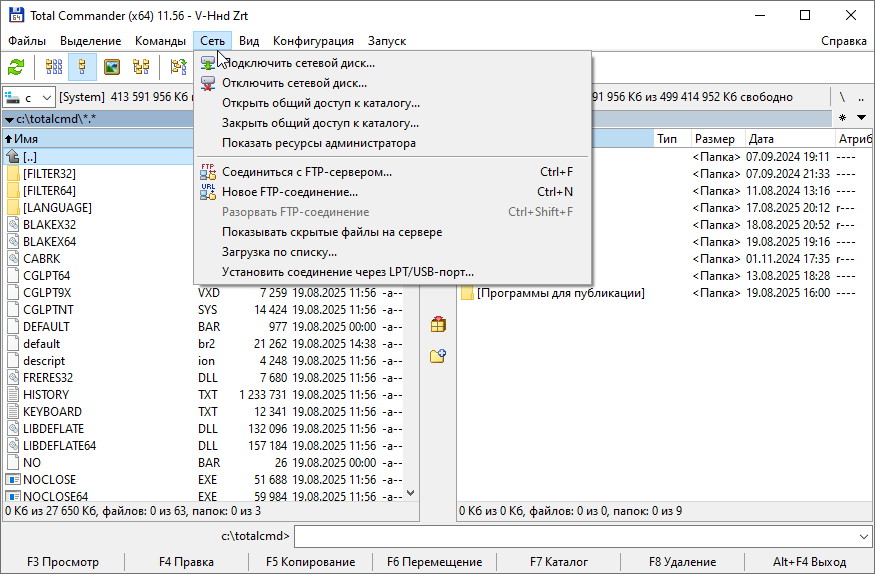Open the Справка menu
The image size is (875, 574).
(843, 41)
